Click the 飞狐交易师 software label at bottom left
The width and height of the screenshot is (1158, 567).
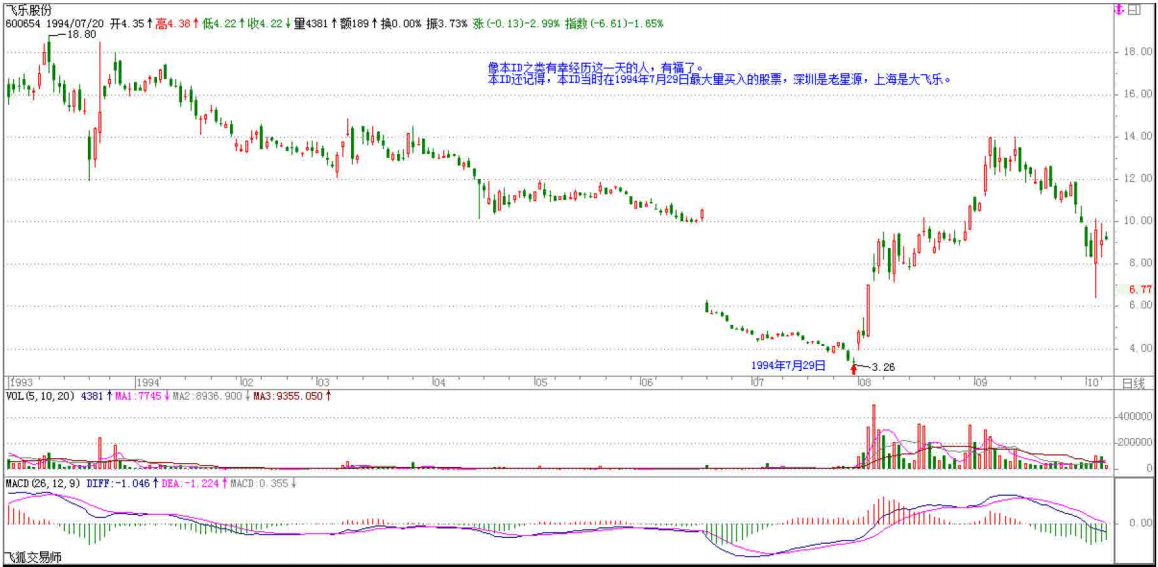[33, 557]
